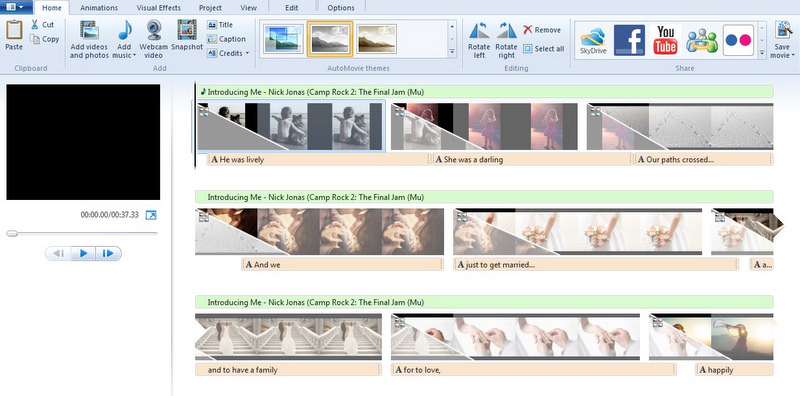Select the bride holding bouquet clip
Screen dimensions: 800x396
click(x=578, y=232)
